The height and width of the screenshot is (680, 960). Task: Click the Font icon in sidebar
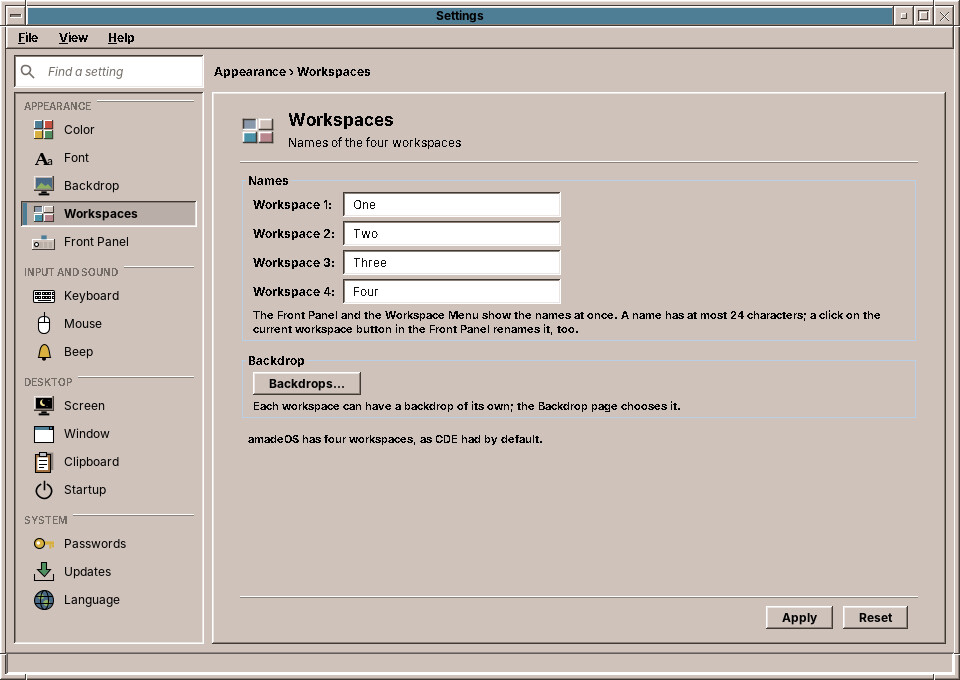click(43, 158)
